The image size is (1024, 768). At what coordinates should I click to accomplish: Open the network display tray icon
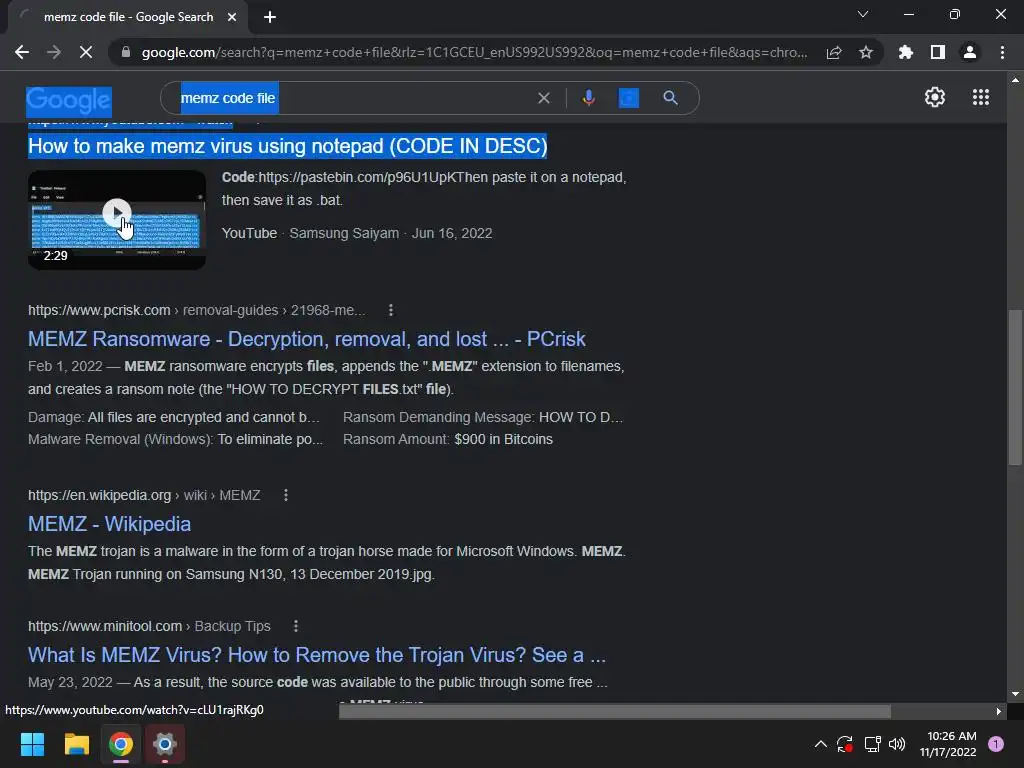coord(872,744)
